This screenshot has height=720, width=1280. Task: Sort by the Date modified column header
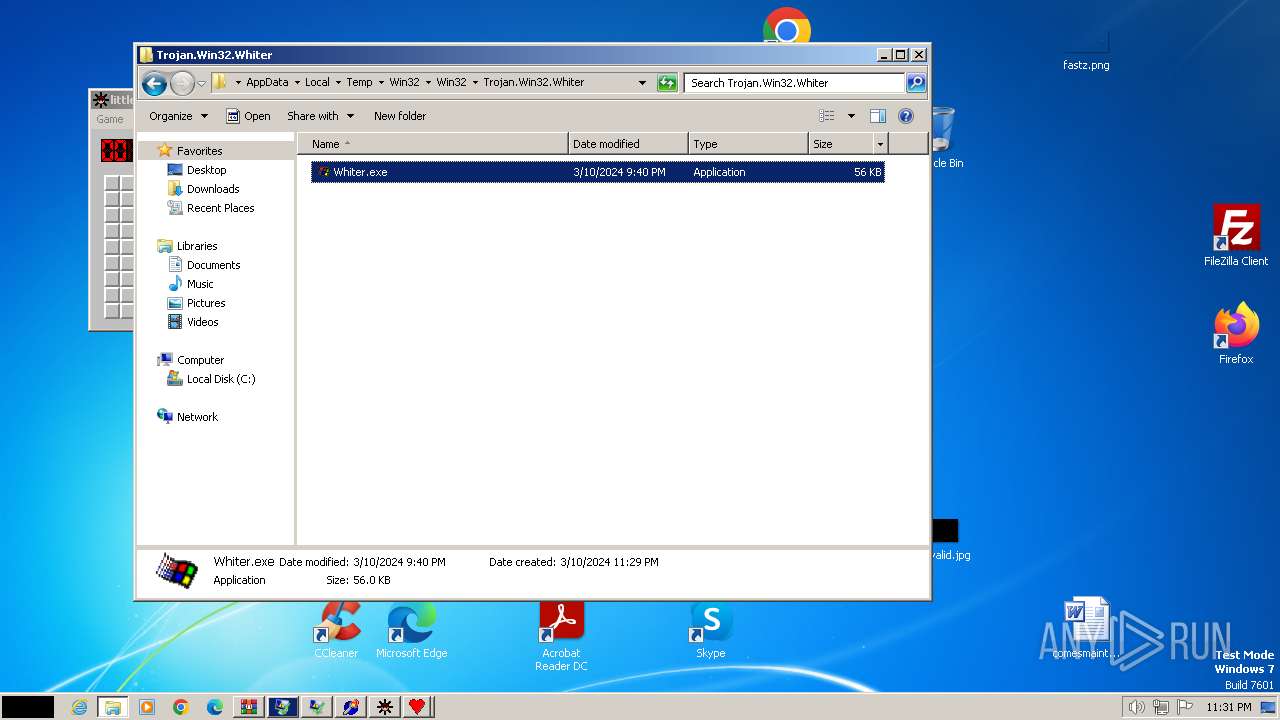pyautogui.click(x=628, y=144)
